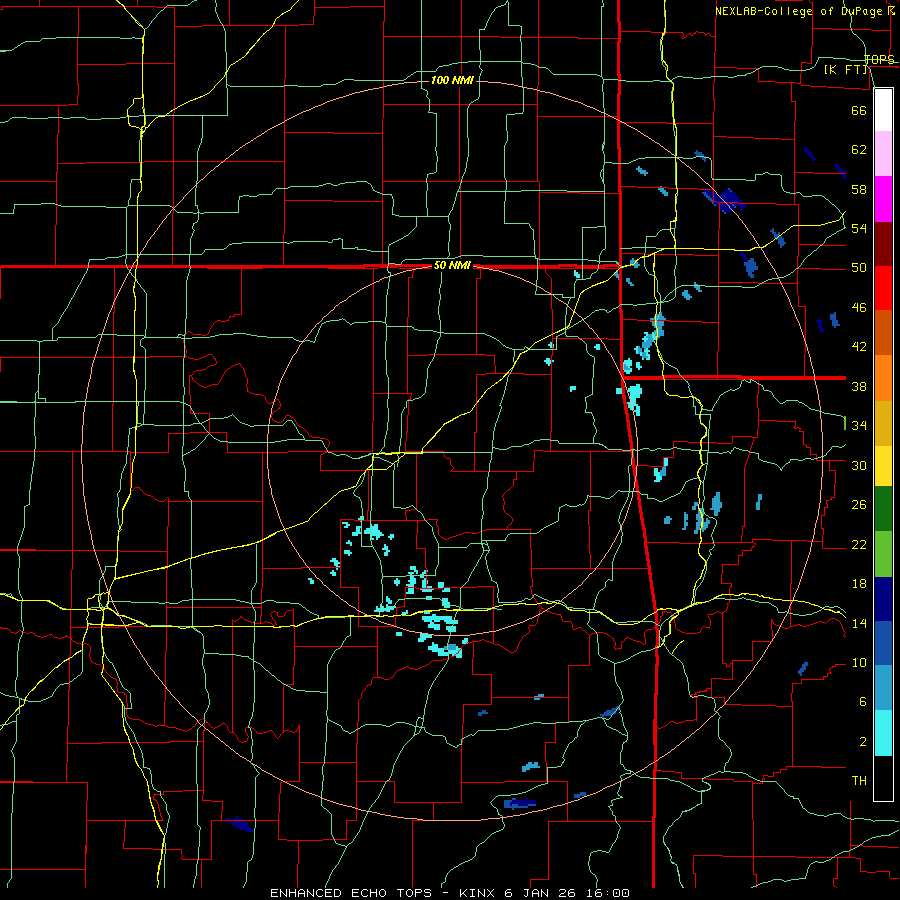The width and height of the screenshot is (900, 900).
Task: Click the "58" legend value
Action: [859, 189]
